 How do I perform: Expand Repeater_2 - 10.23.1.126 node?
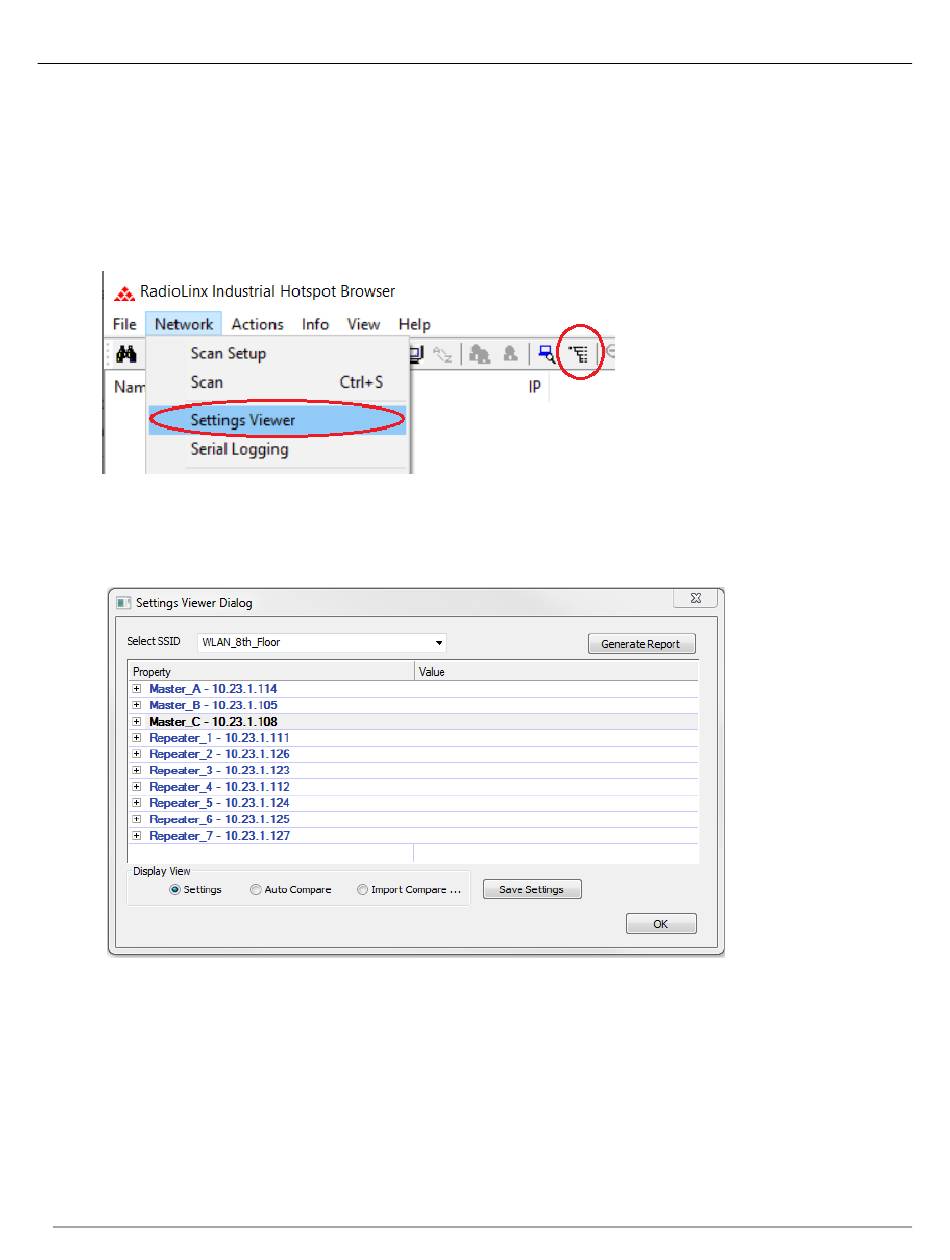pos(137,754)
